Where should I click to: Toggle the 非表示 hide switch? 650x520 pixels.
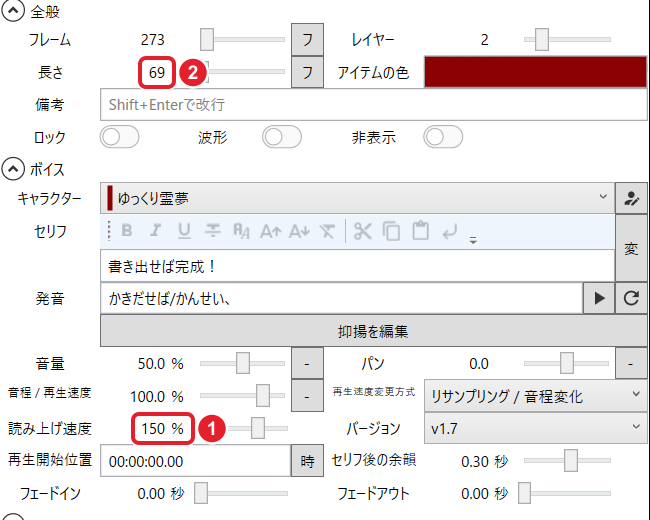[443, 137]
